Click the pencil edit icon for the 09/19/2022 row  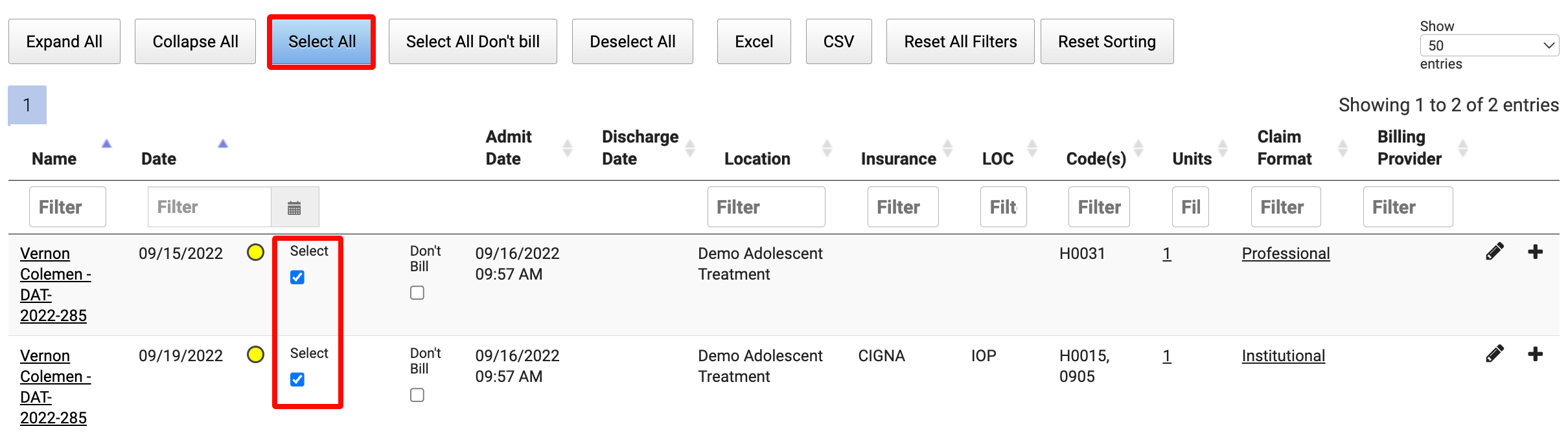1494,354
